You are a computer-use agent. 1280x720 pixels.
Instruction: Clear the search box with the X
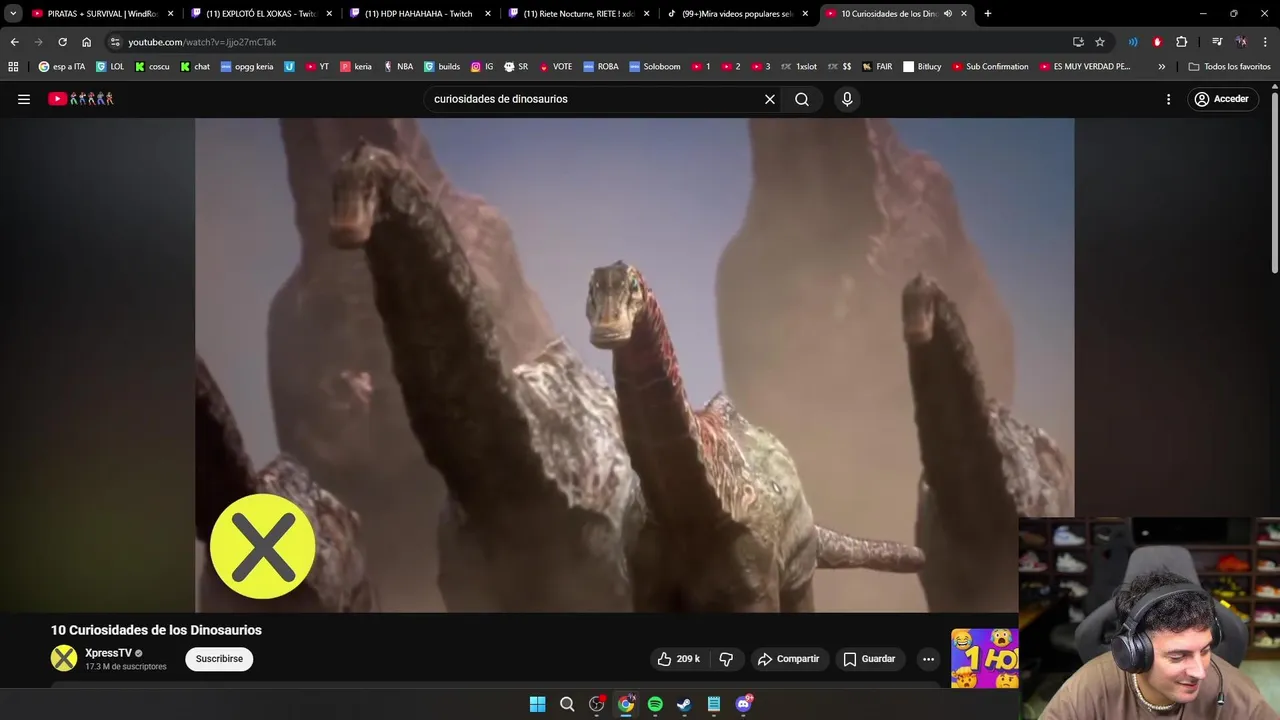[x=770, y=99]
